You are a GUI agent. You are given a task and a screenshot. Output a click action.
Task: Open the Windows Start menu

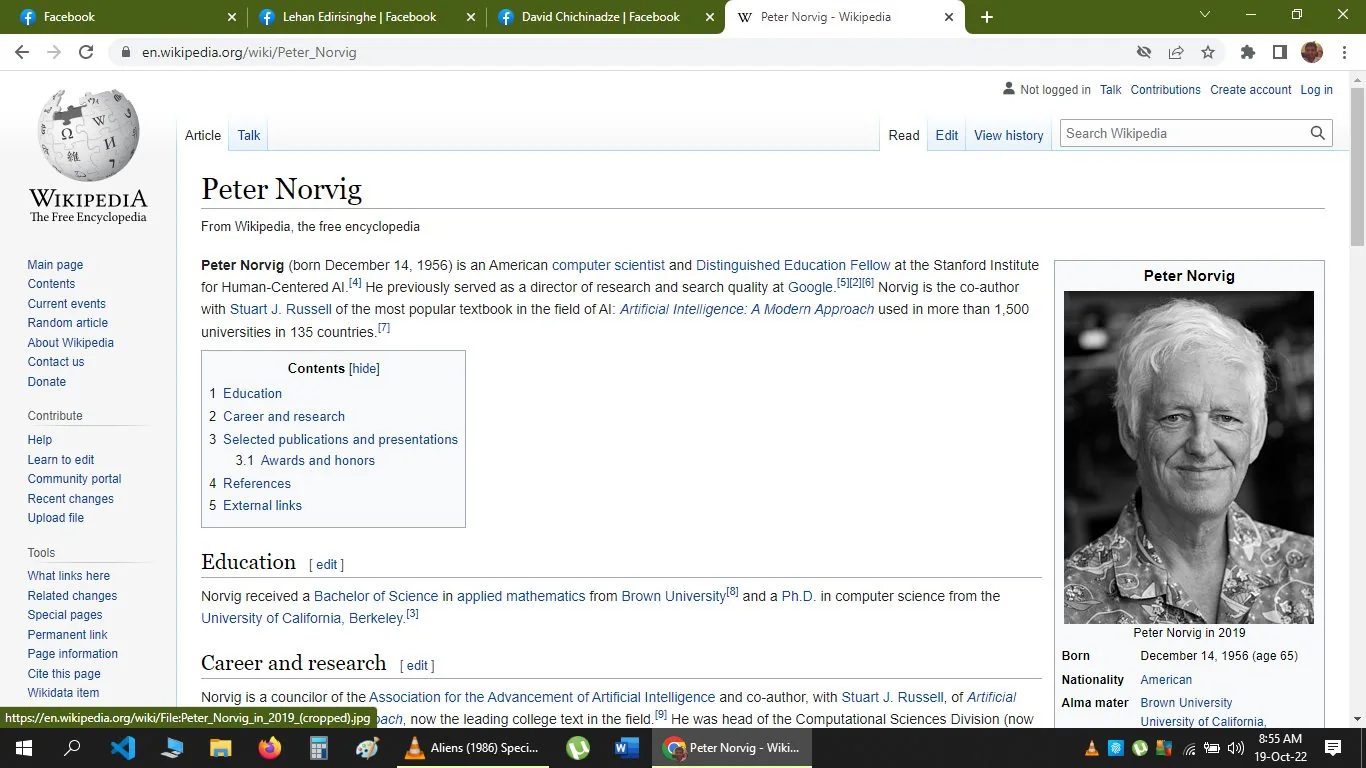click(24, 748)
